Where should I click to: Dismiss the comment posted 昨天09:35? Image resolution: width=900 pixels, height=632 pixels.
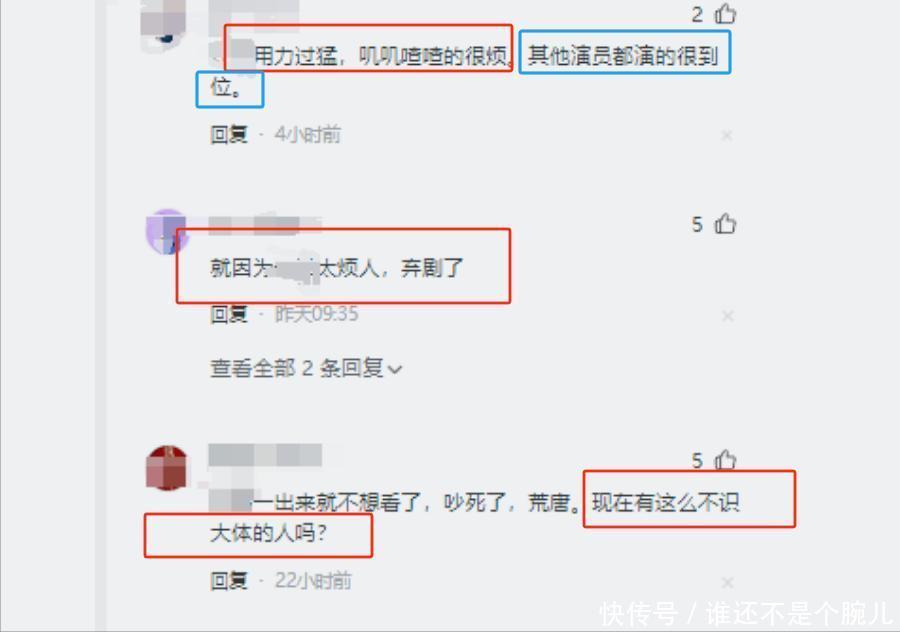point(727,316)
